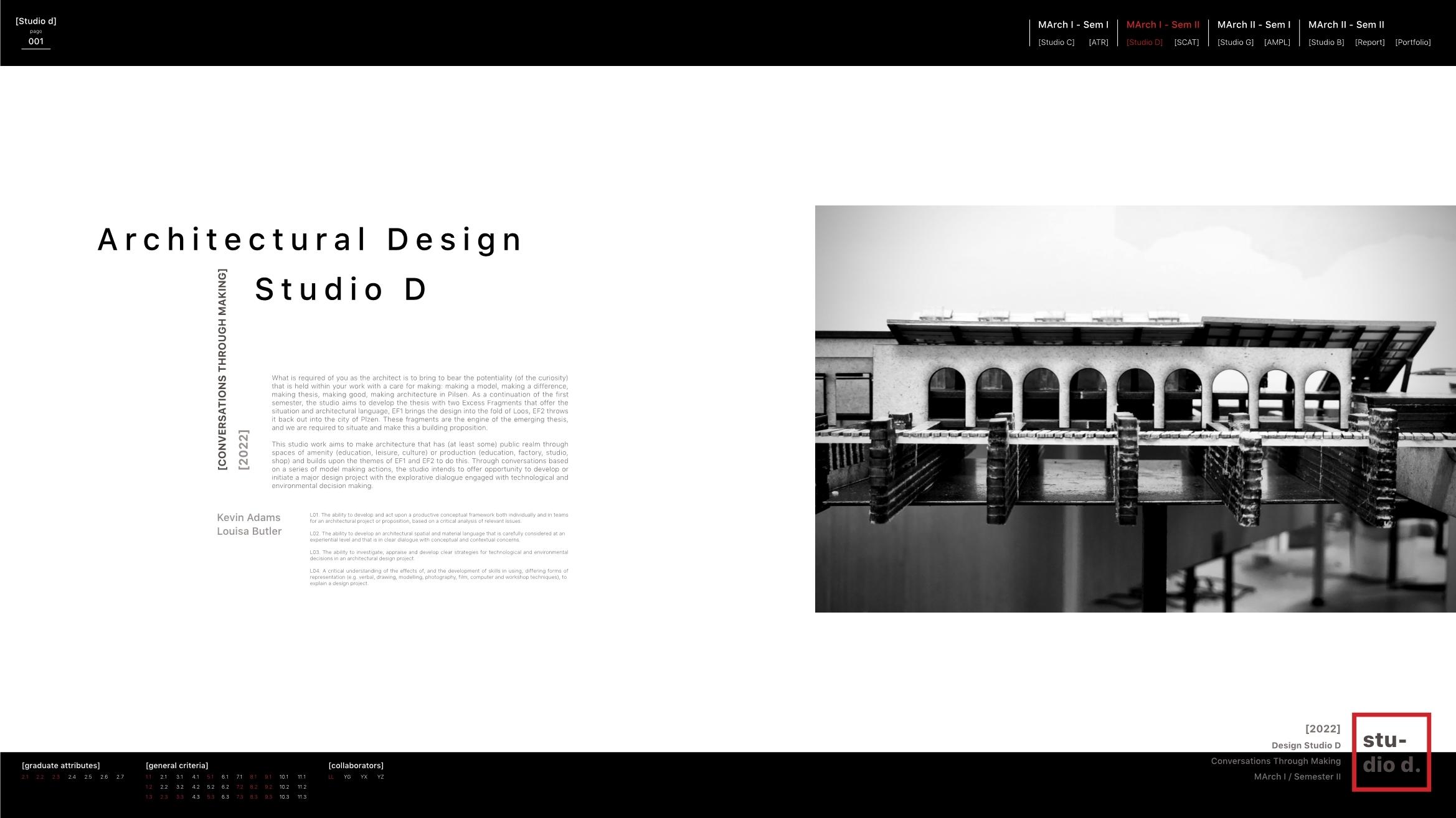Click the red LL collaborator tag
This screenshot has height=818, width=1456.
331,777
